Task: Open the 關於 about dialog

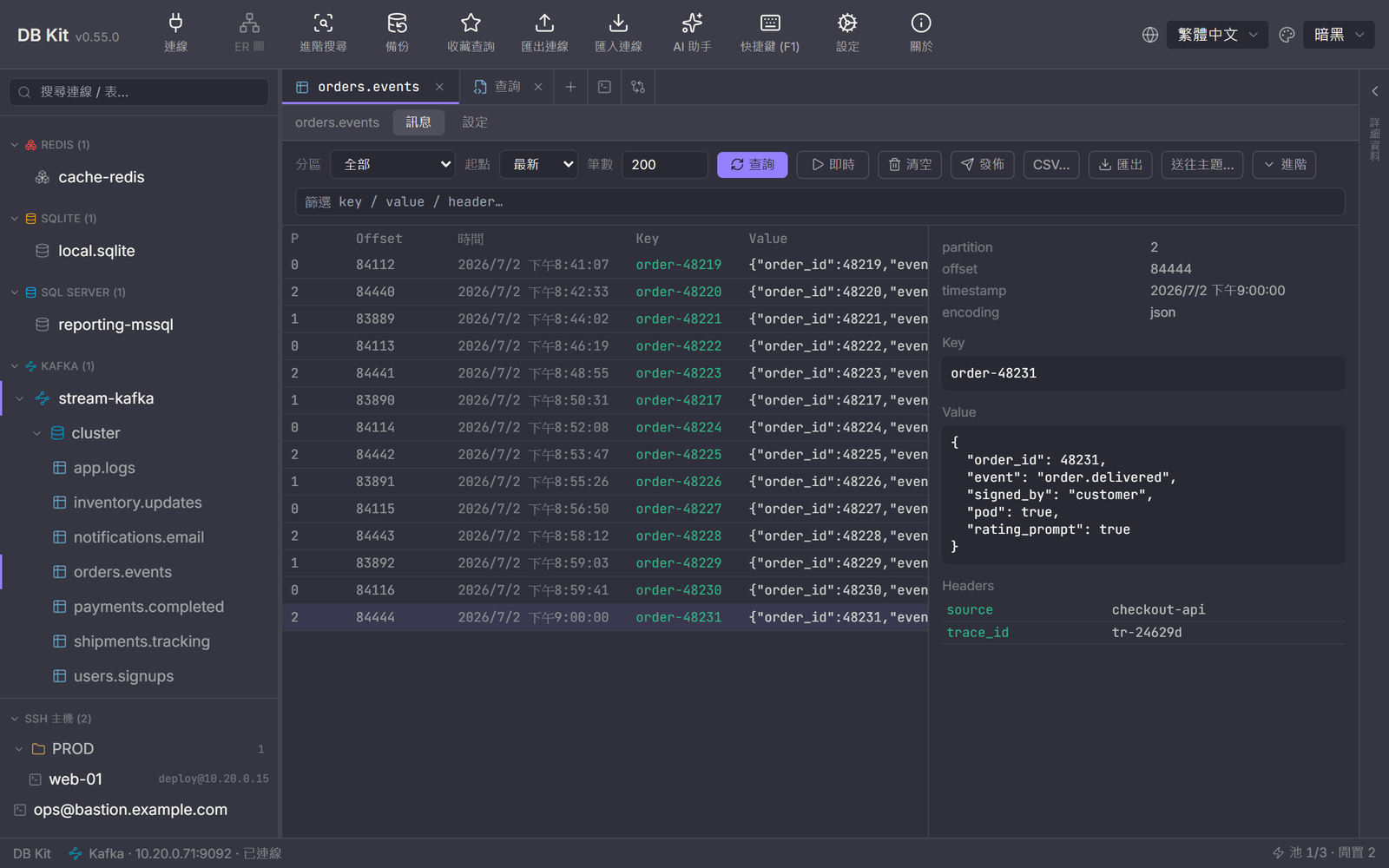Action: pyautogui.click(x=921, y=33)
